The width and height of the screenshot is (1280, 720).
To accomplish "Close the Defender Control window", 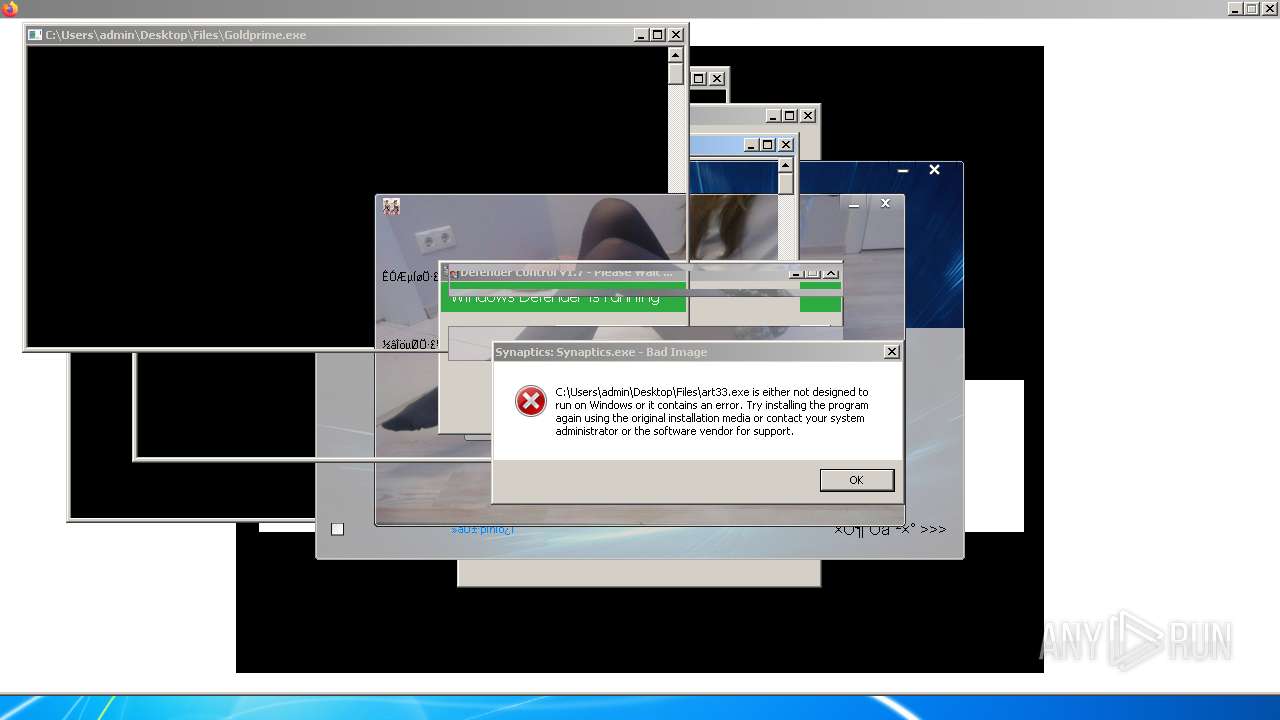I will tap(831, 273).
